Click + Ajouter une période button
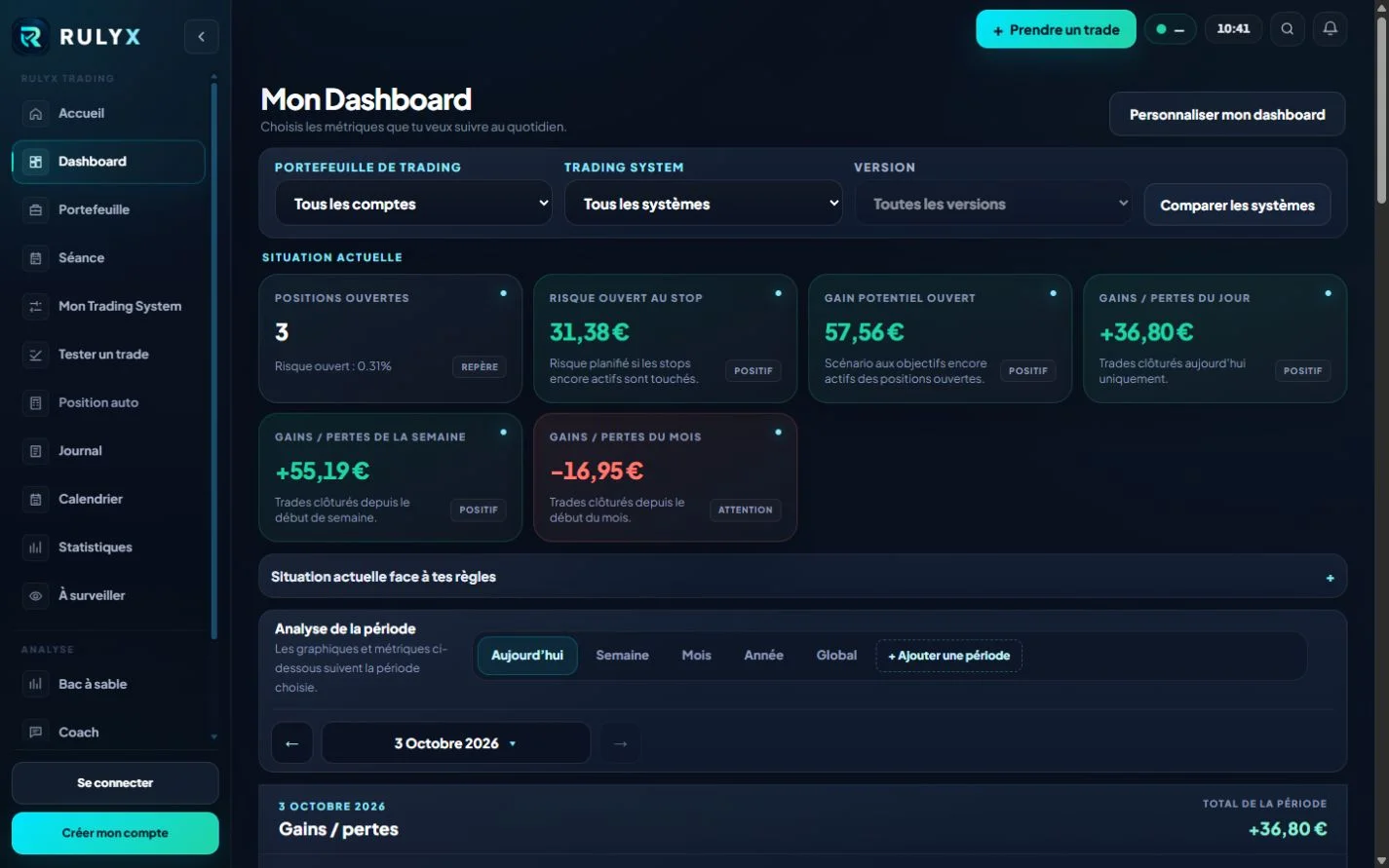 coord(948,656)
